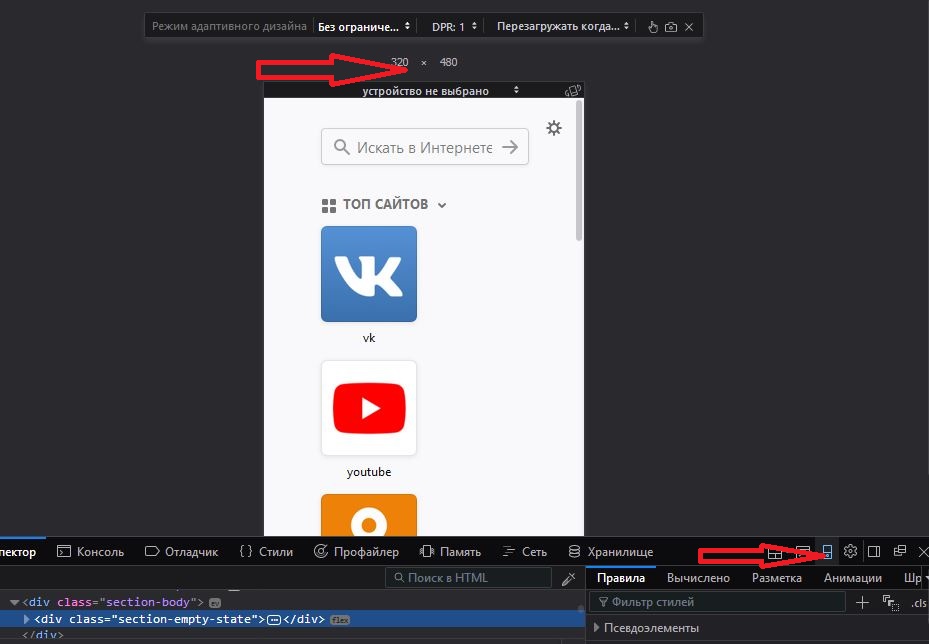Open the pick-color eyedropper tool

569,578
